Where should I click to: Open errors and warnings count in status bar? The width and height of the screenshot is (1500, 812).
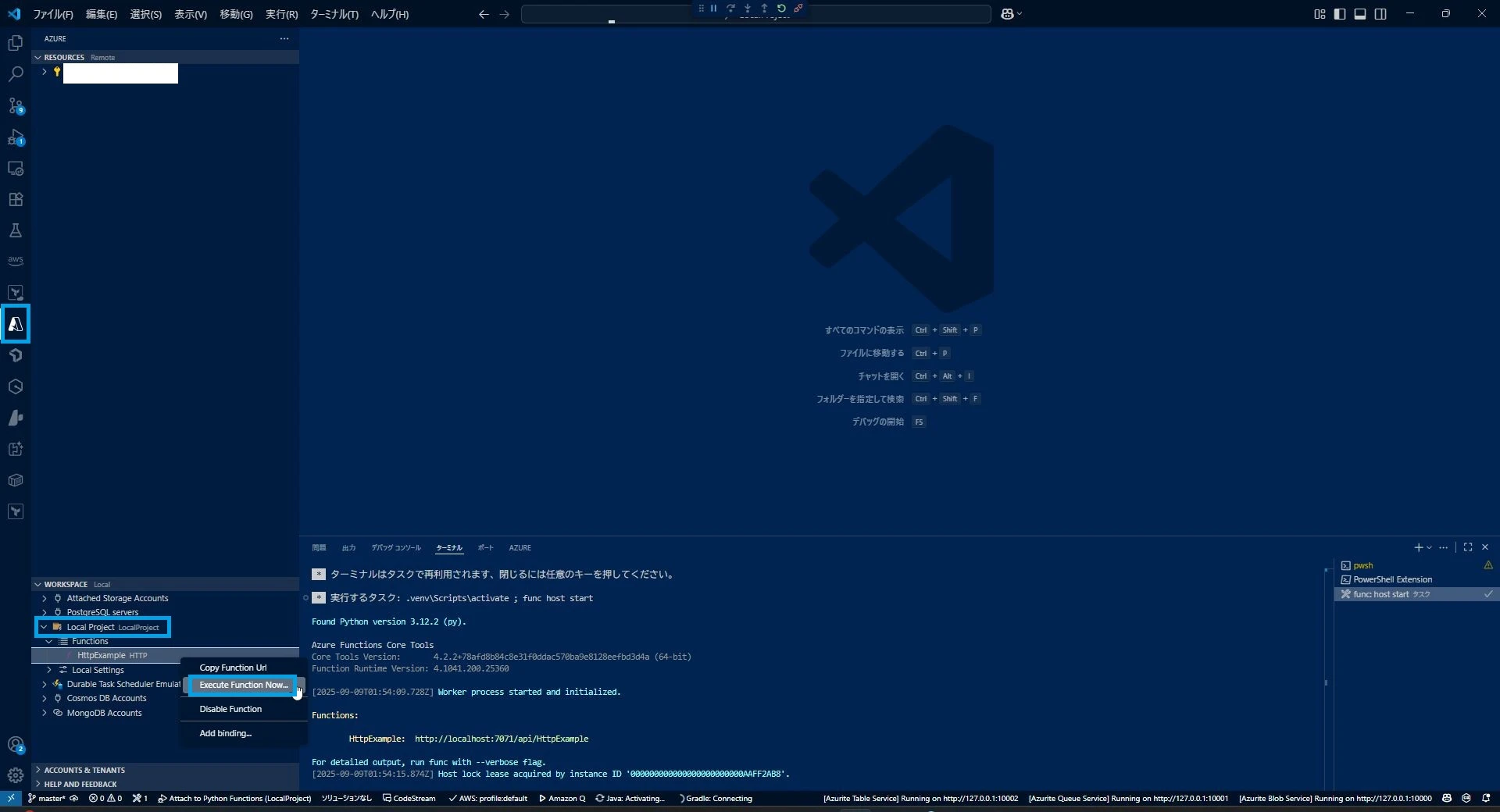click(105, 798)
